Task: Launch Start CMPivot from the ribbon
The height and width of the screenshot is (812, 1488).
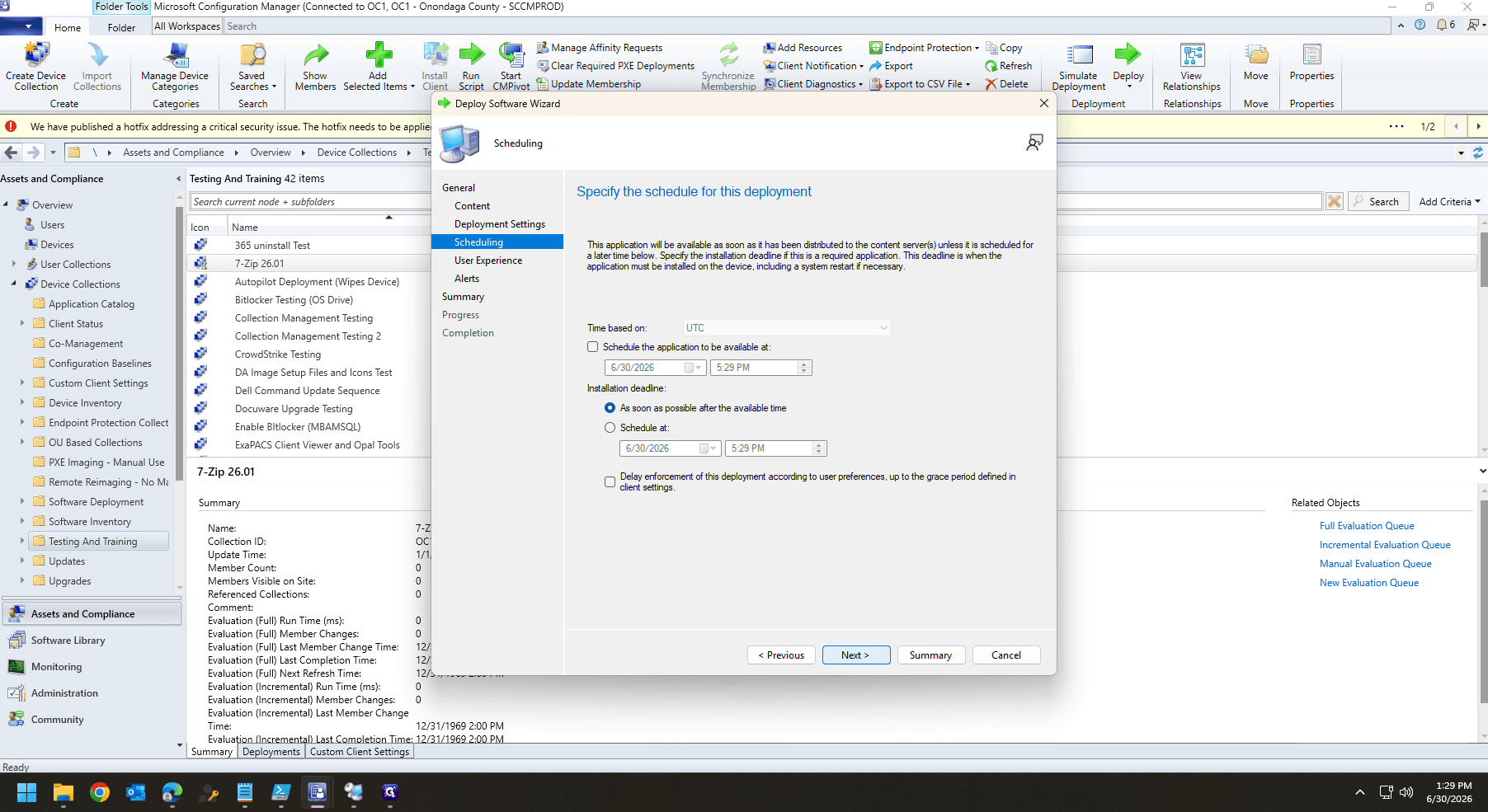Action: (511, 67)
